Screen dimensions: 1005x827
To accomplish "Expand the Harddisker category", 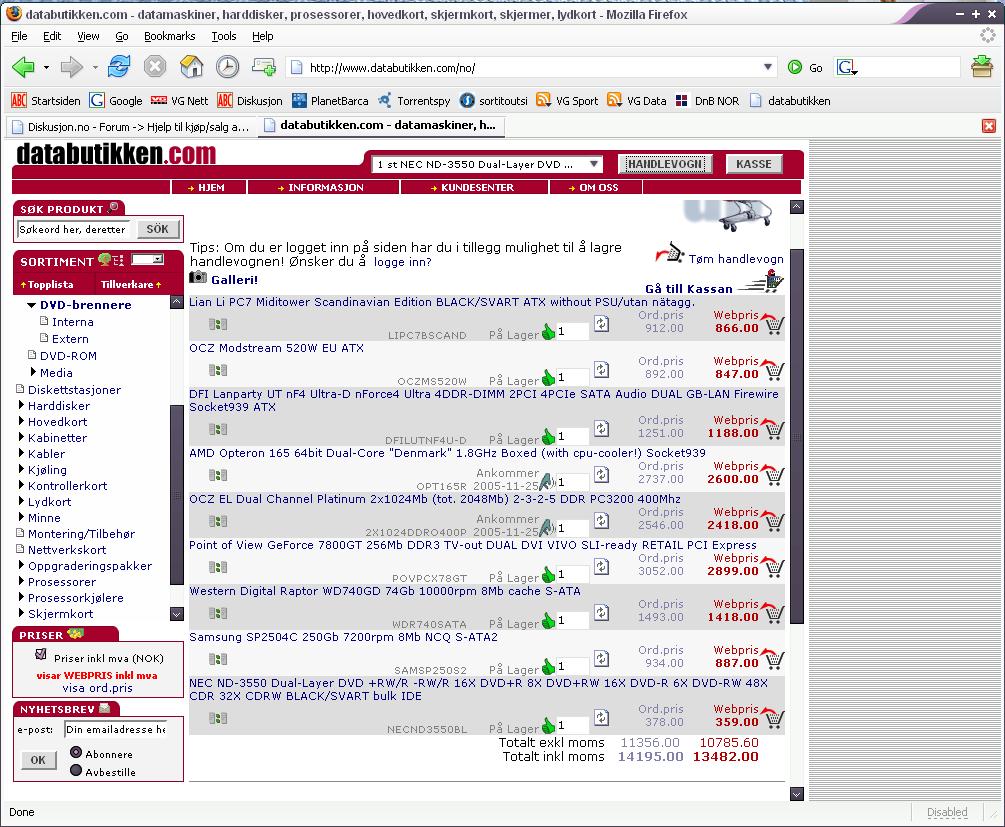I will coord(21,405).
